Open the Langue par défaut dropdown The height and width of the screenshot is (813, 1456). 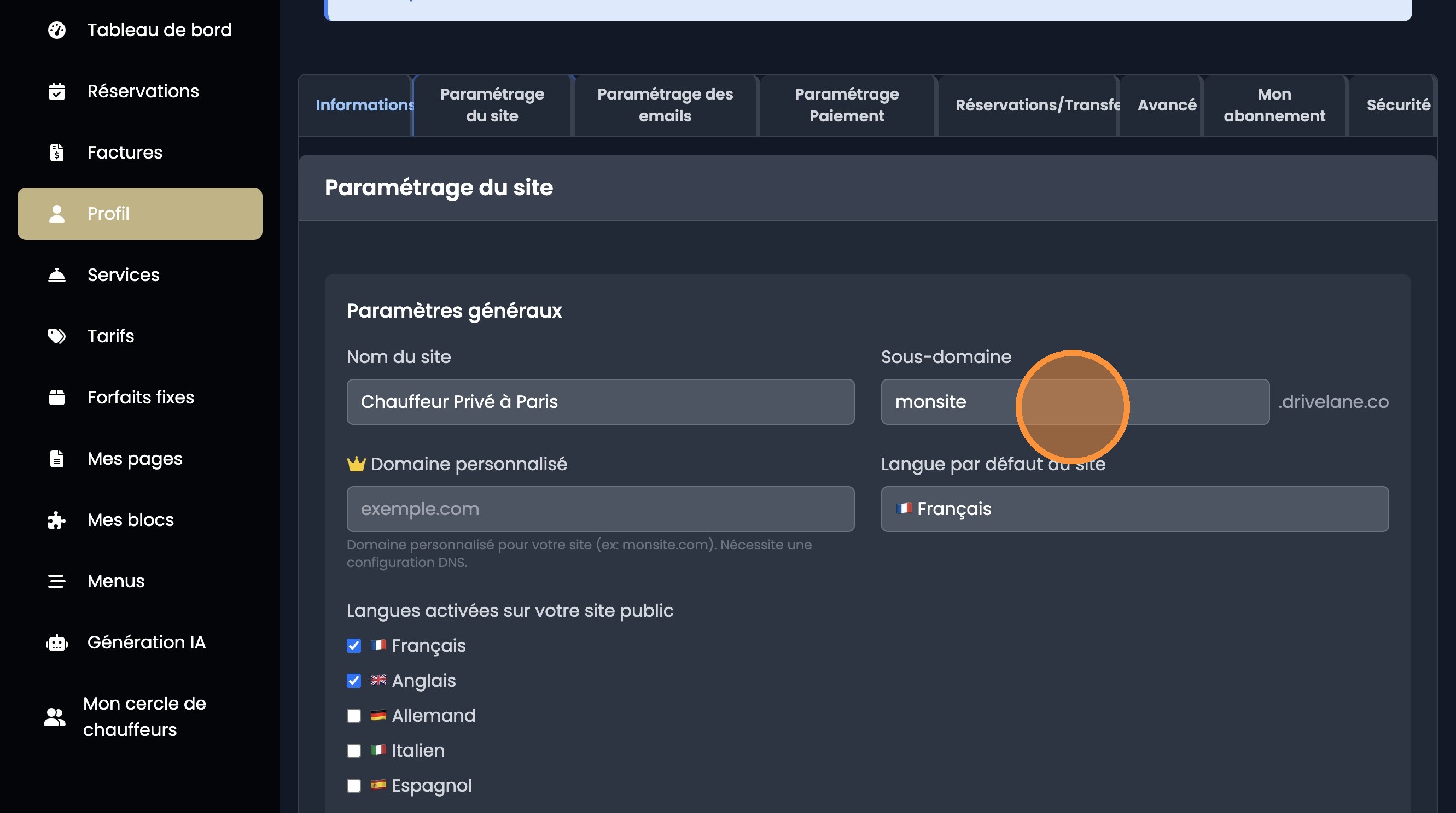(x=1134, y=509)
